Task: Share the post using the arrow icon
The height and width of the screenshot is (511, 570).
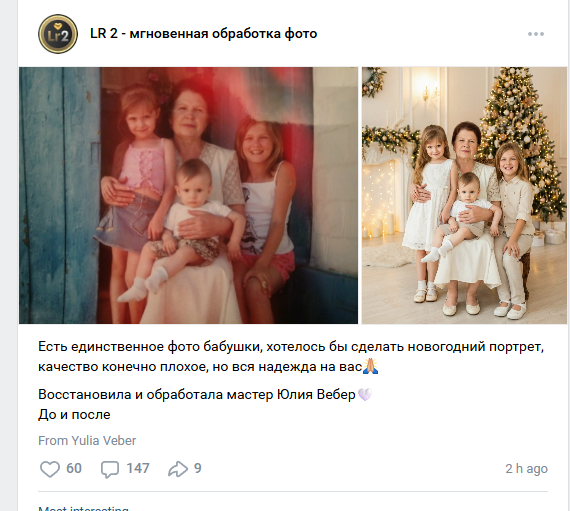Action: click(178, 469)
